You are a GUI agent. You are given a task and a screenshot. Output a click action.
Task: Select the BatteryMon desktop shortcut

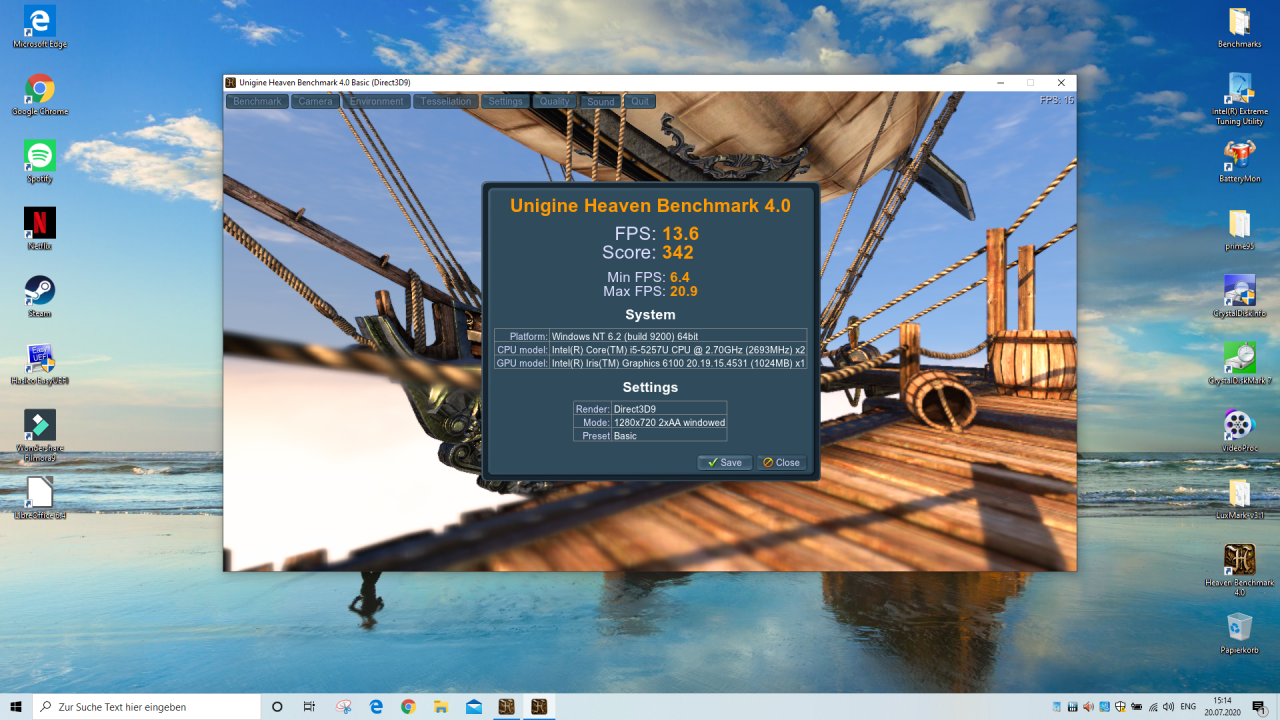1239,156
